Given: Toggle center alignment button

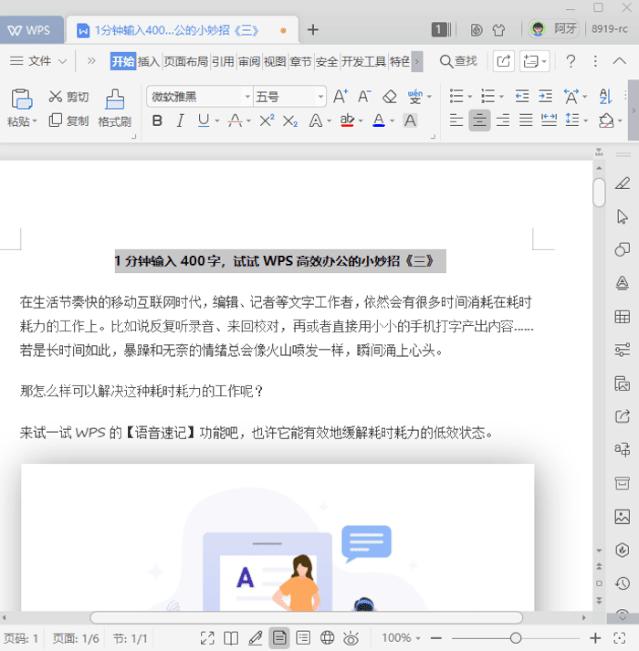Looking at the screenshot, I should [x=479, y=120].
